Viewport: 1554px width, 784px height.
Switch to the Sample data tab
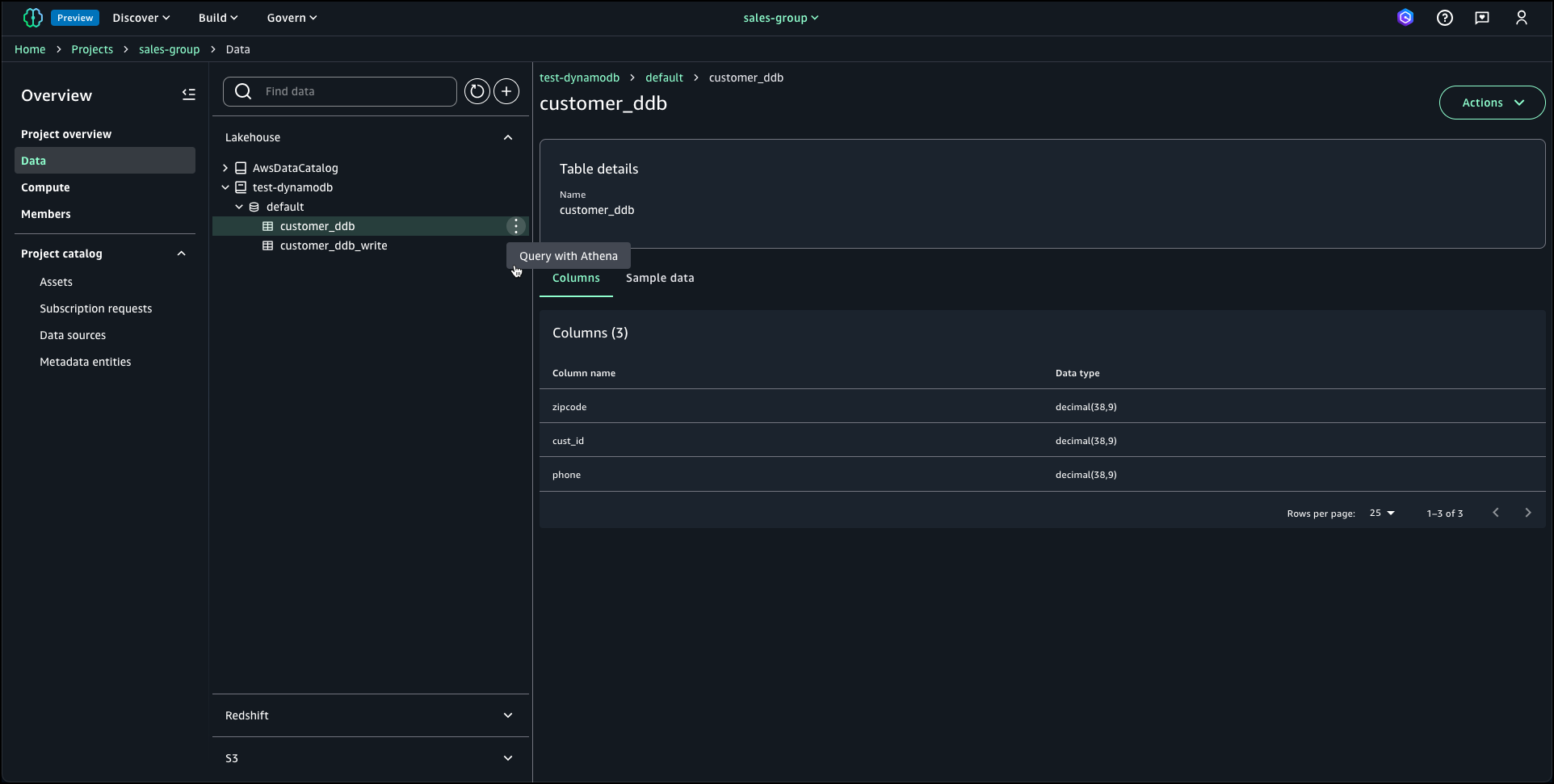tap(660, 278)
